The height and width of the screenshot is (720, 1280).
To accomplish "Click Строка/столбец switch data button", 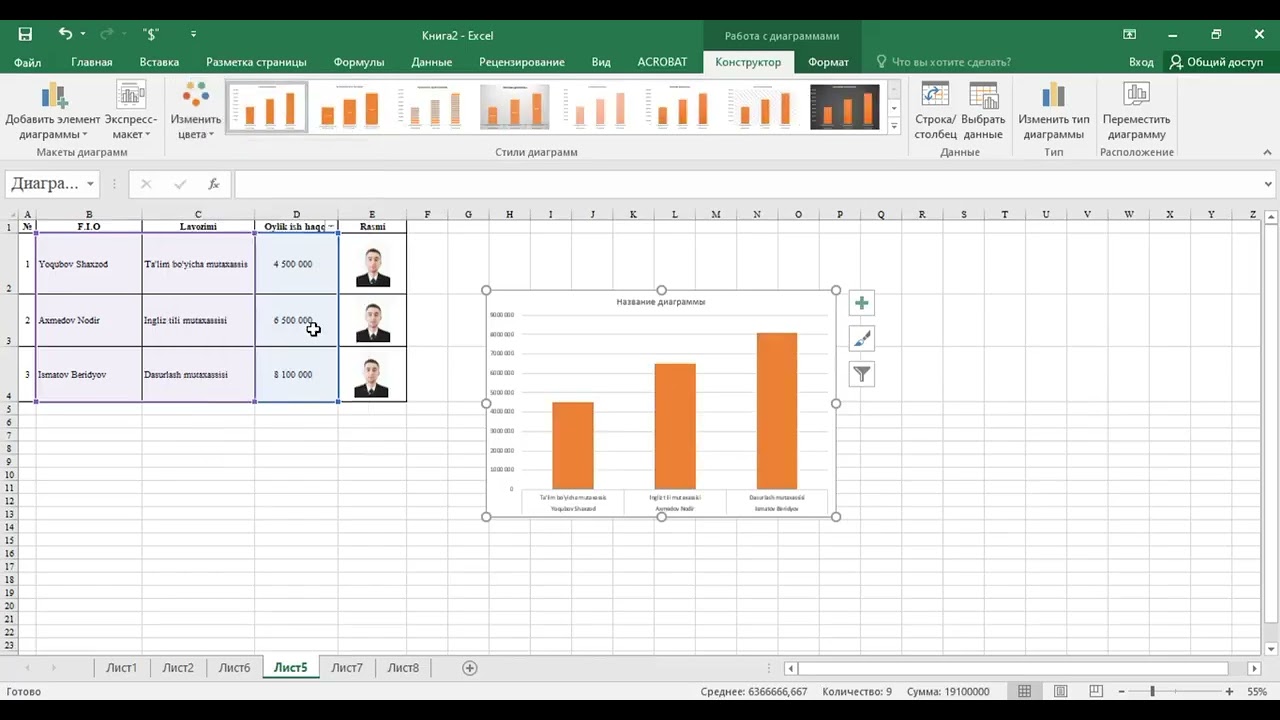I will [935, 111].
